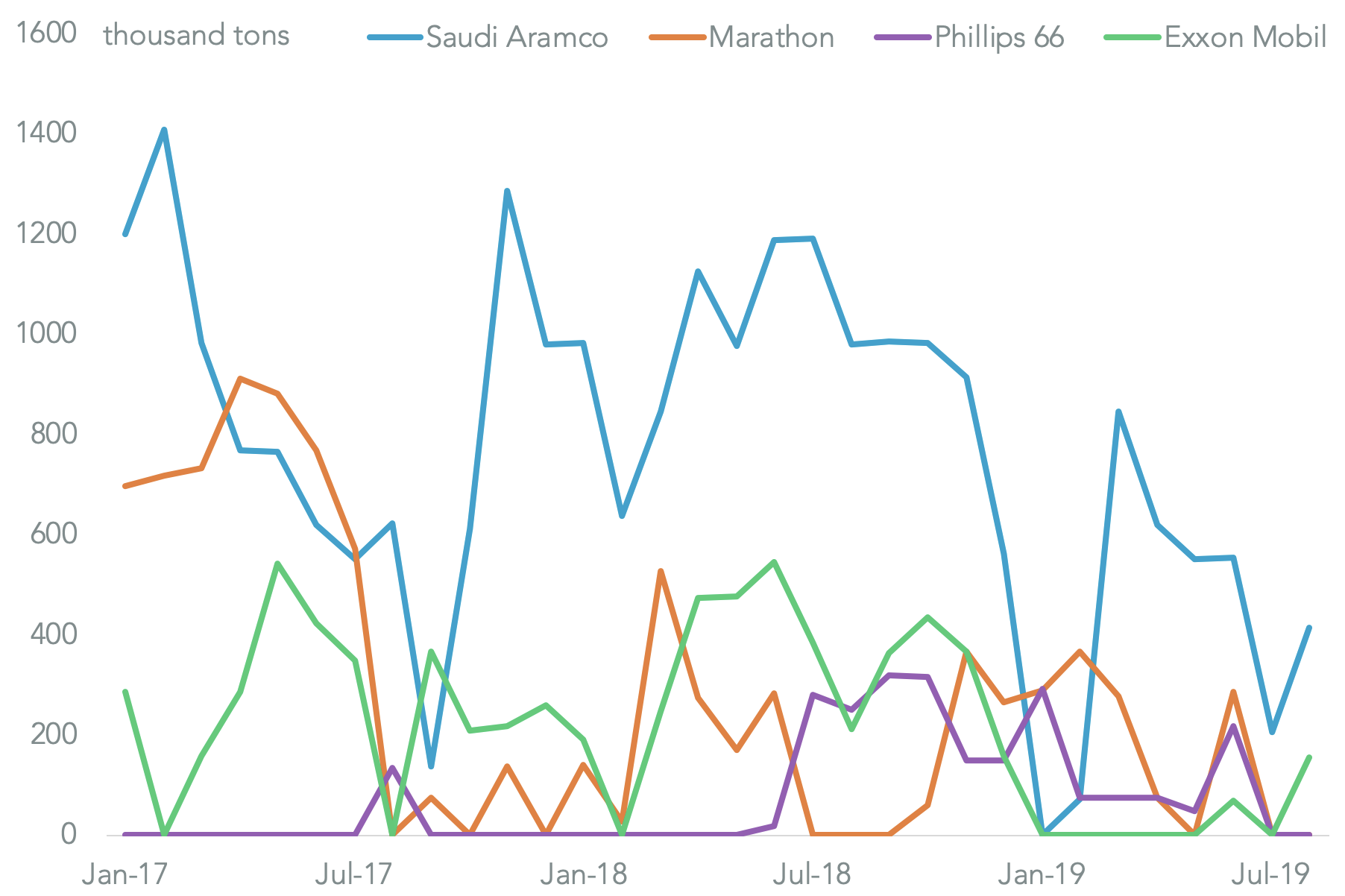1345x896 pixels.
Task: Click the 1000 y-axis value
Action: tap(46, 333)
